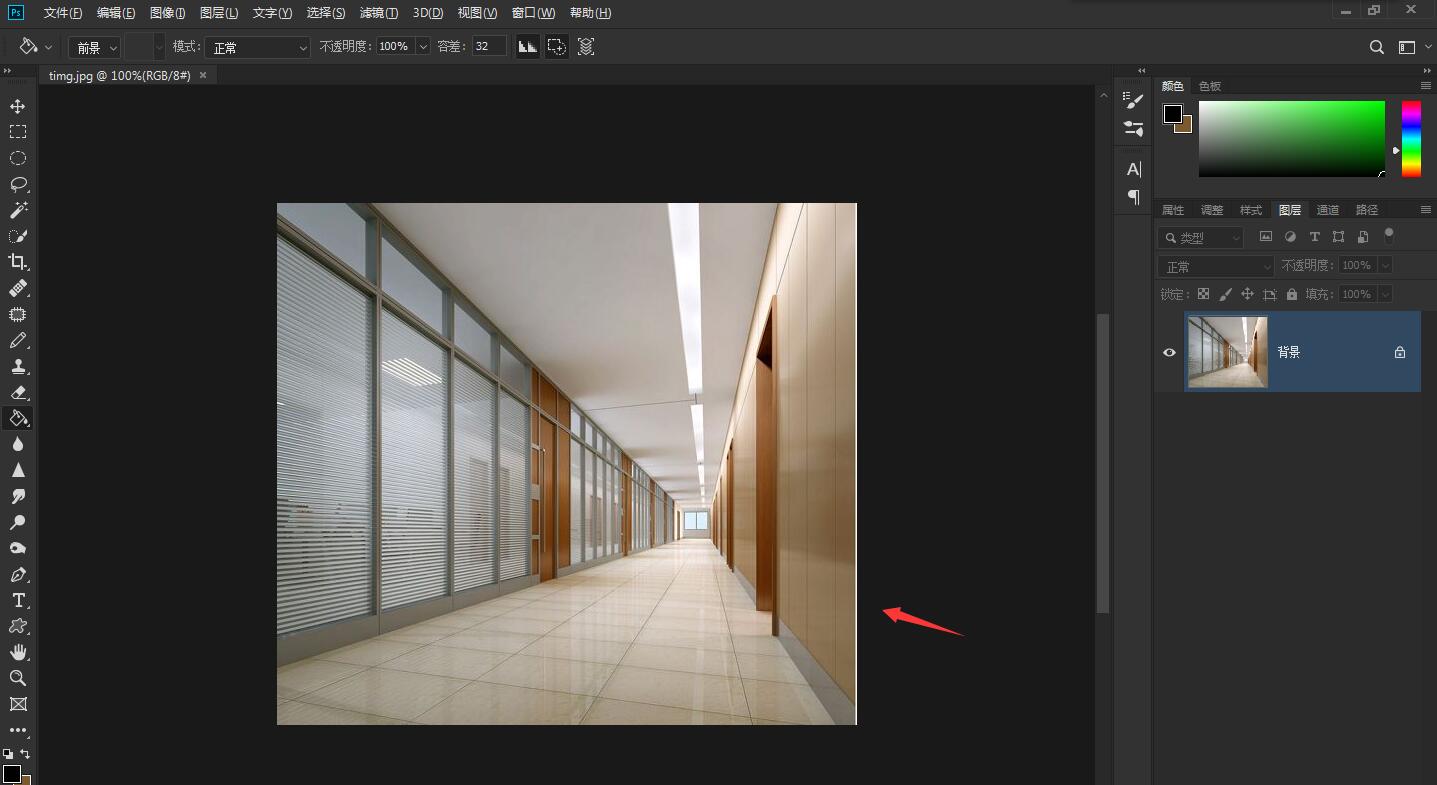
Task: Select the Lasso tool
Action: click(18, 184)
